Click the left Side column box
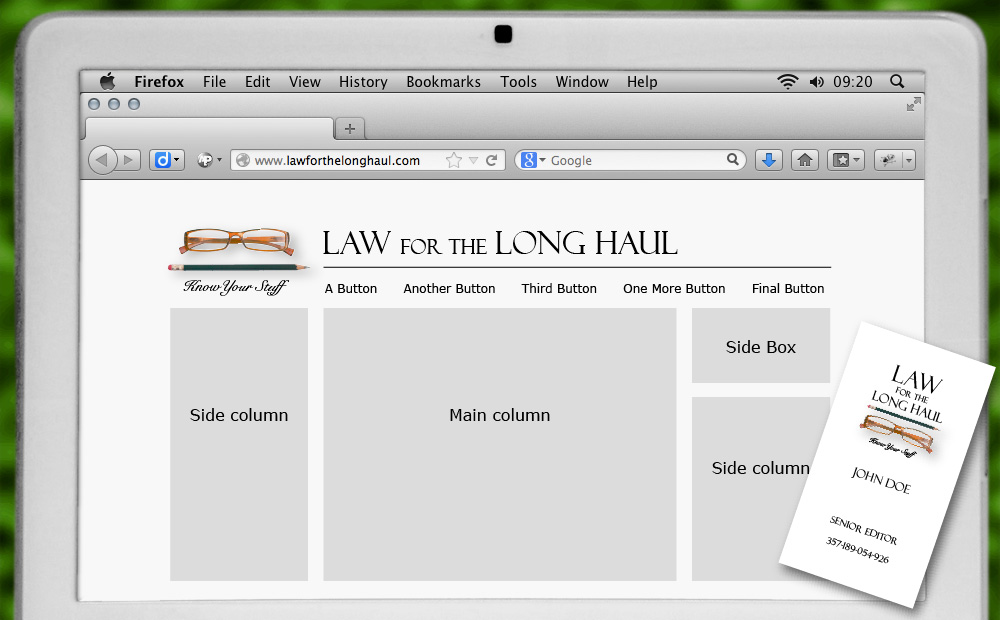Screen dimensions: 1000x620 239,444
